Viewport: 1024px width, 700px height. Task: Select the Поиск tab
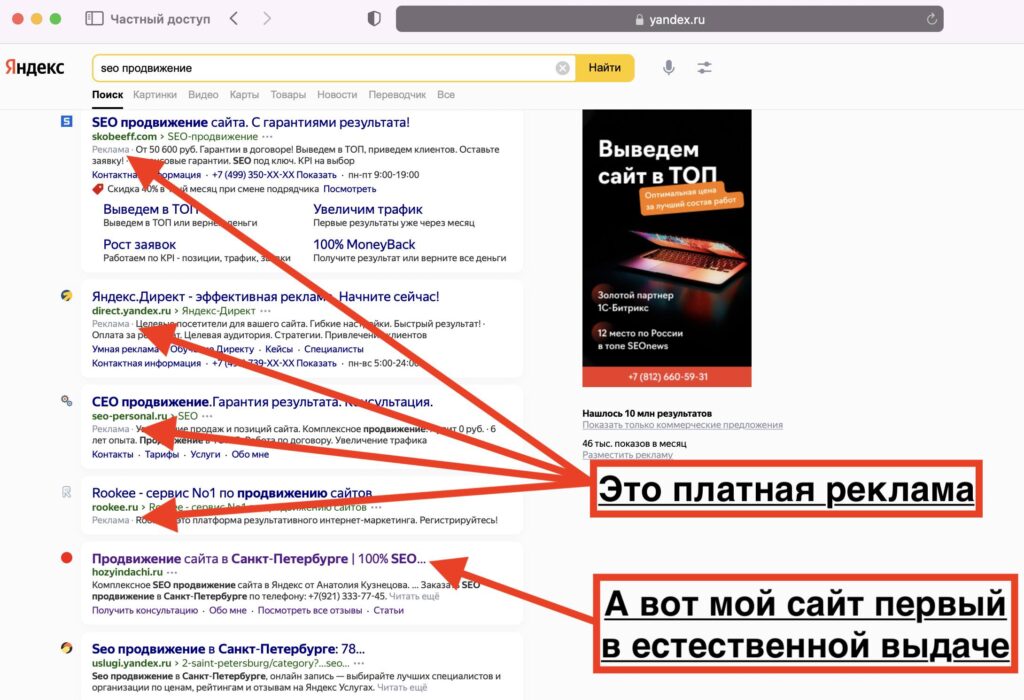point(107,95)
